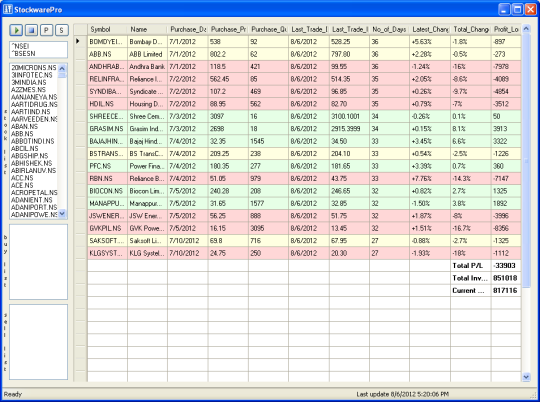Sort by Last_Trade date column header
This screenshot has width=540, height=402.
point(309,30)
